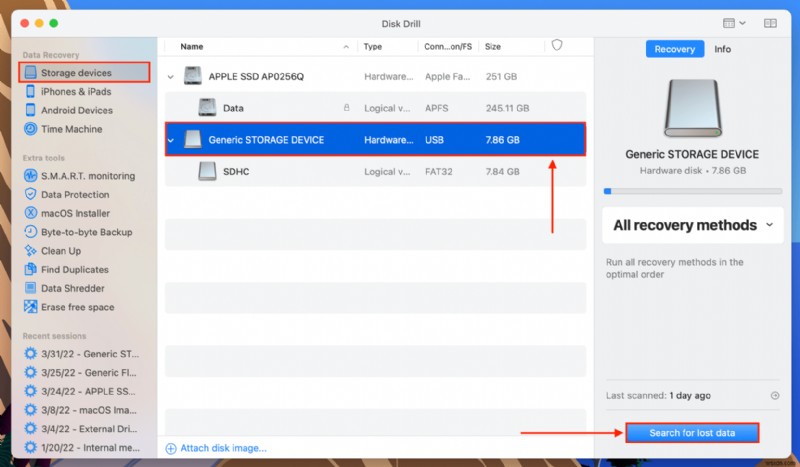This screenshot has height=467, width=800.
Task: Open Data Protection shield icon
Action: tap(31, 194)
